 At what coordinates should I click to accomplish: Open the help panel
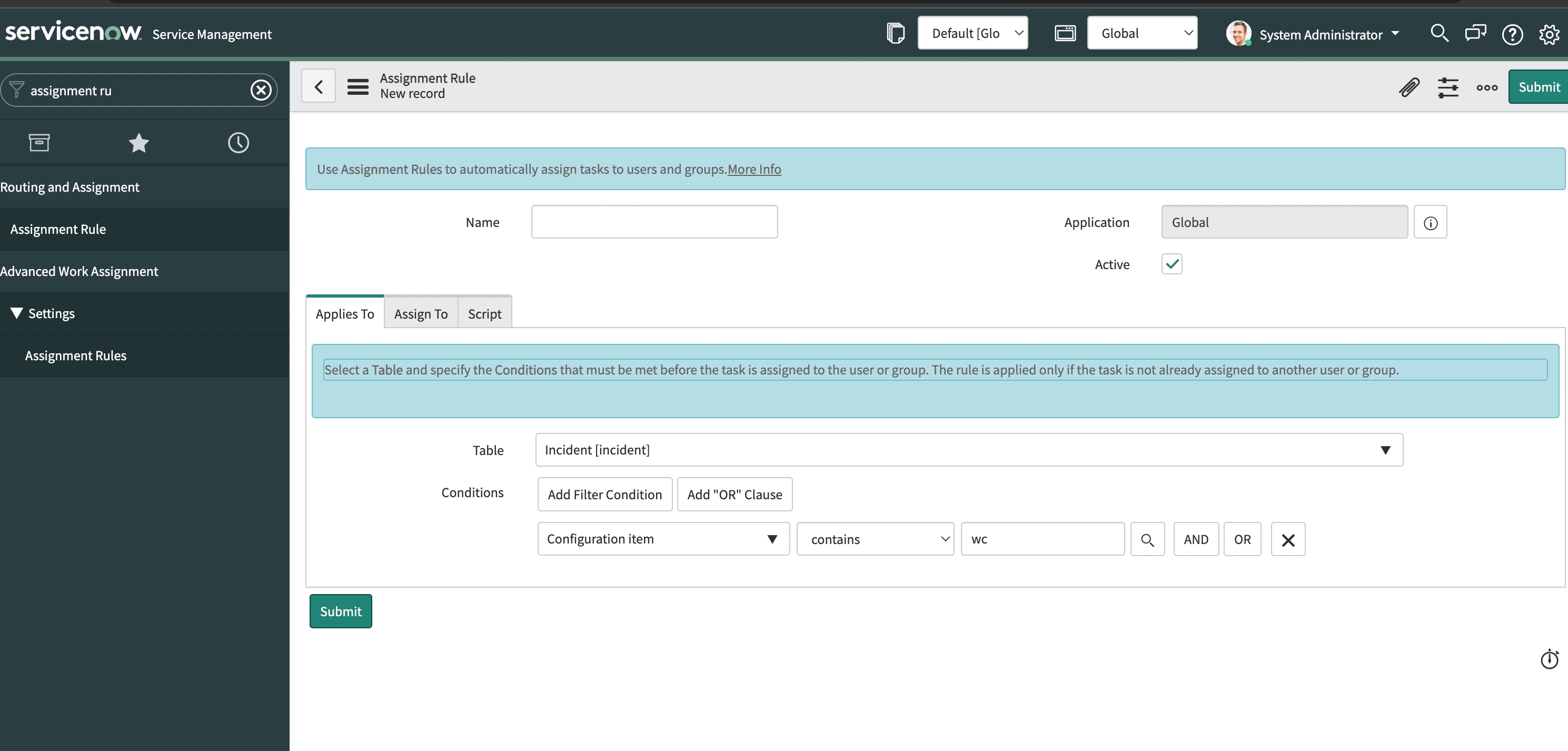pos(1513,35)
